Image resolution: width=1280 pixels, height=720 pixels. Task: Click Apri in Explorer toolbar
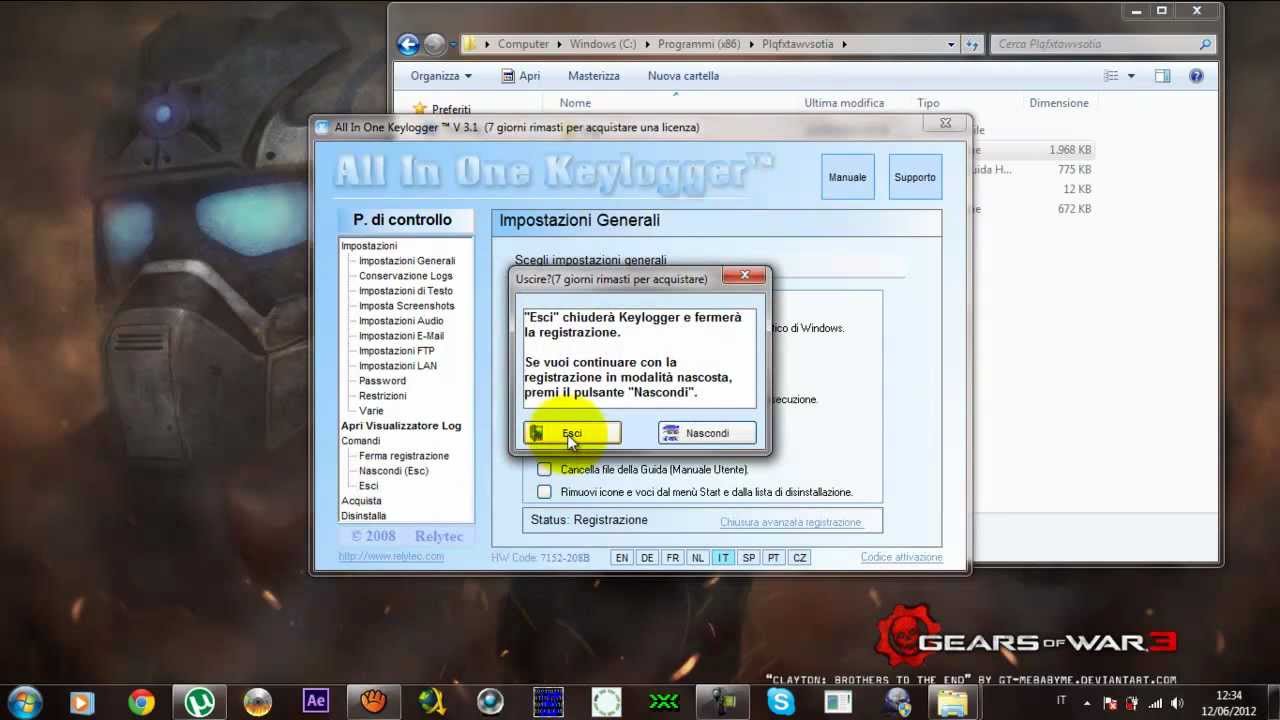tap(520, 76)
